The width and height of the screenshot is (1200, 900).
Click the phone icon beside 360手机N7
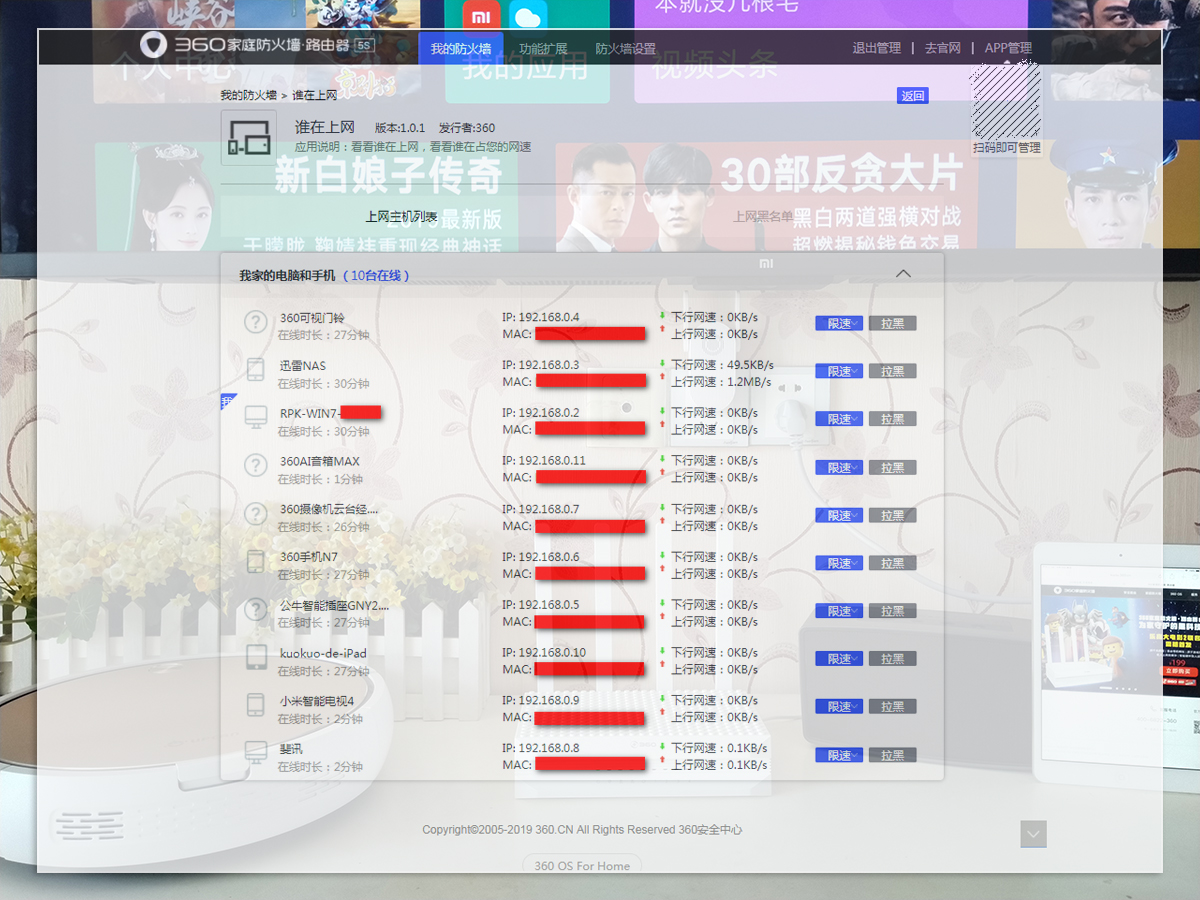point(256,562)
